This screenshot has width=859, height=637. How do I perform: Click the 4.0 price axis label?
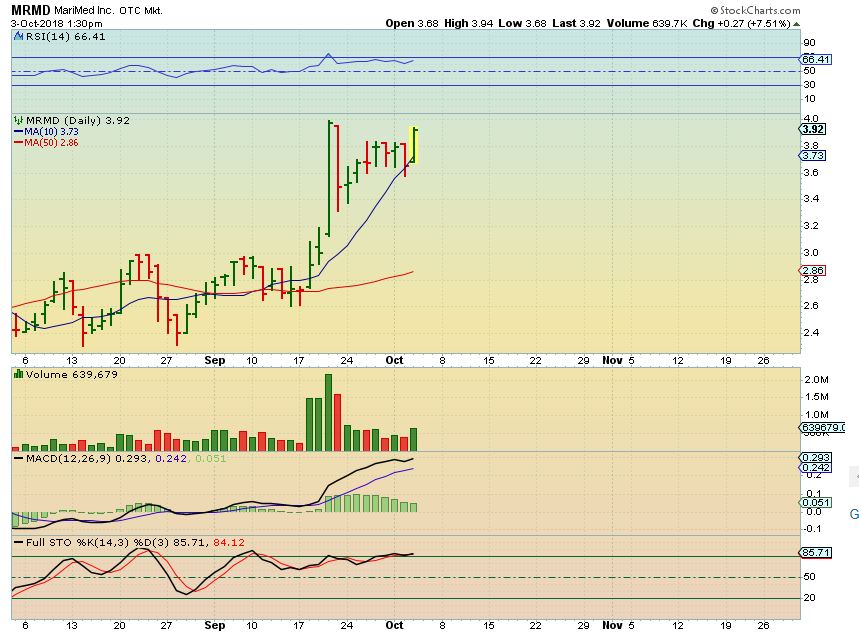click(811, 119)
